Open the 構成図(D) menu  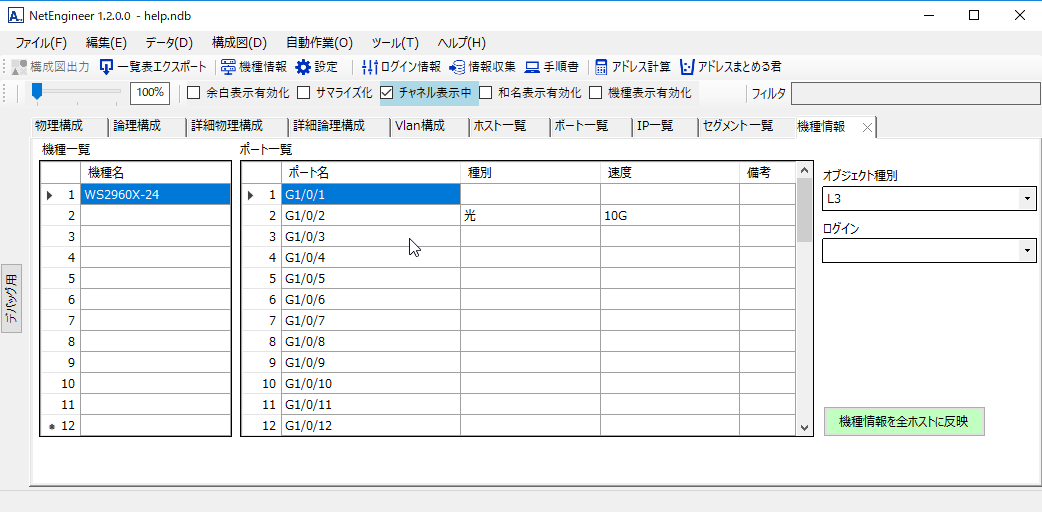(x=239, y=43)
